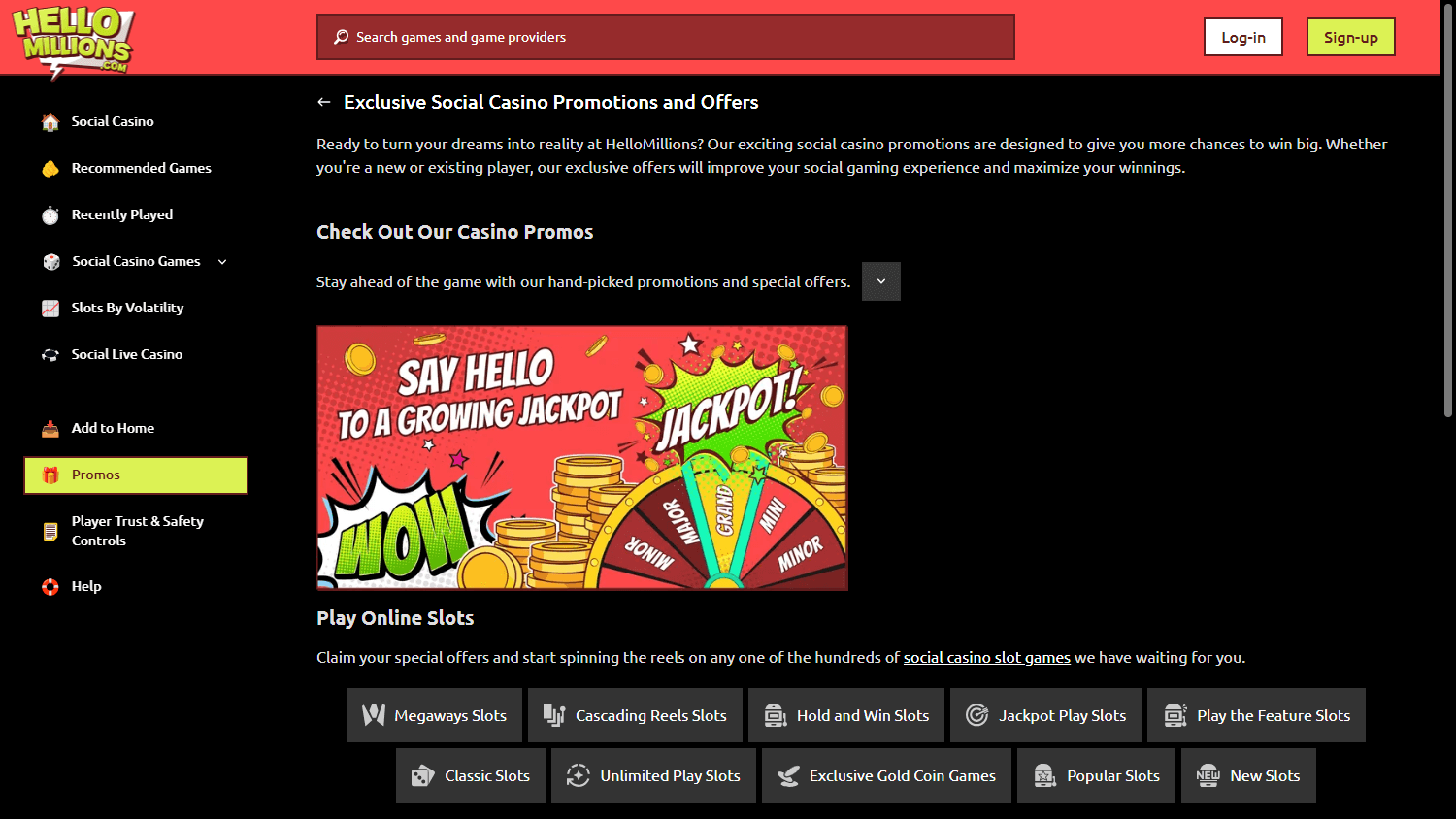This screenshot has height=819, width=1456.
Task: Click the Add to Home icon
Action: [x=50, y=428]
